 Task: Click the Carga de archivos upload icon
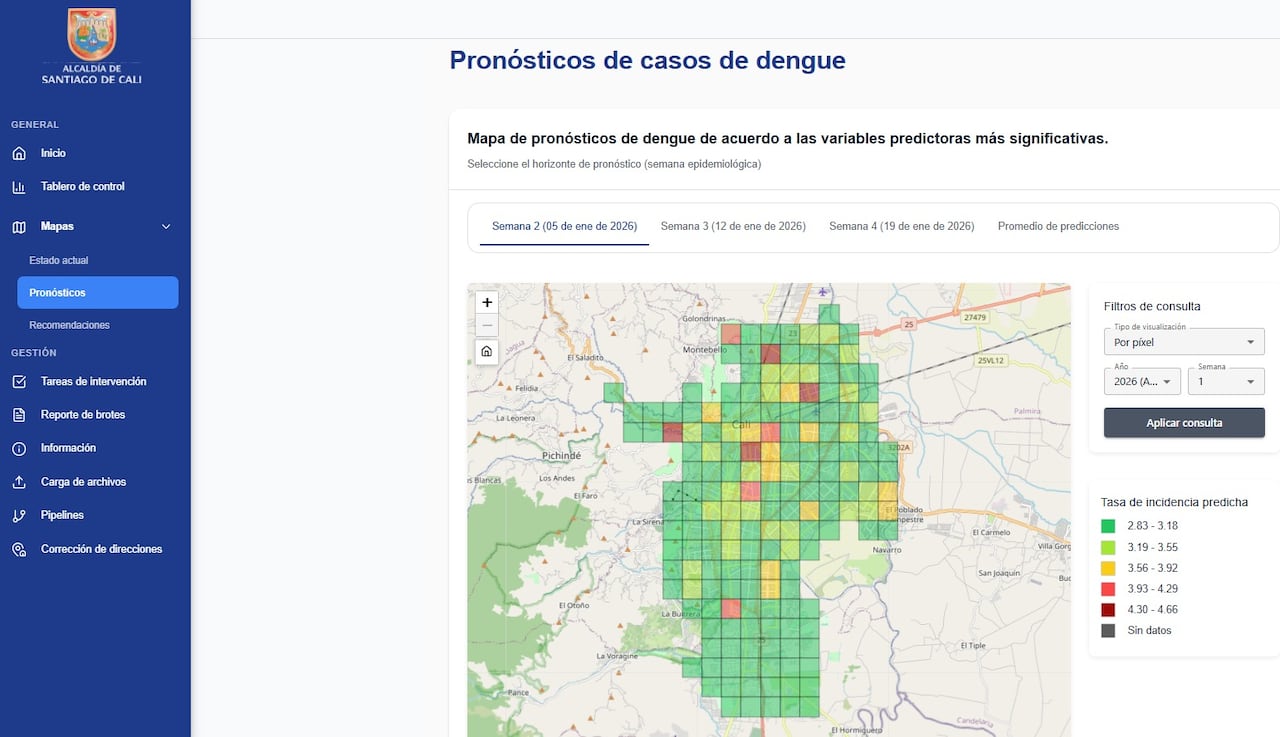[x=19, y=482]
